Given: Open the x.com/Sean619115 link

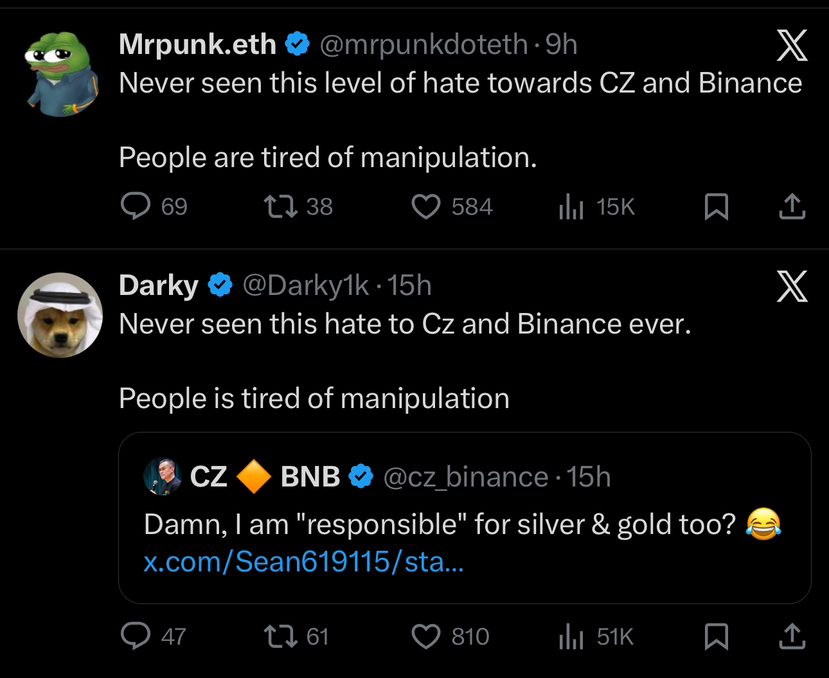Looking at the screenshot, I should 303,562.
